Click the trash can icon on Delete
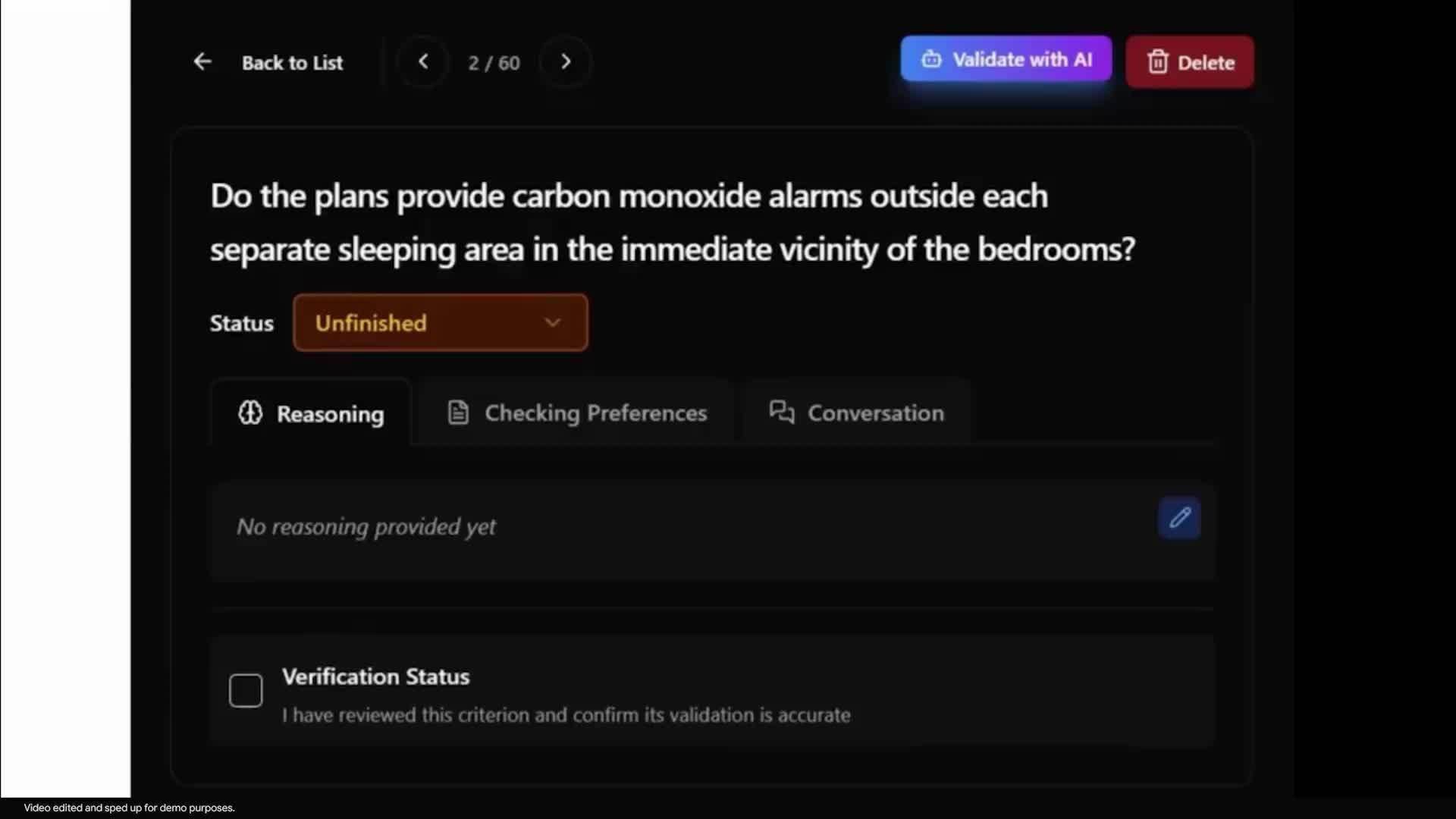Viewport: 1456px width, 819px height. (x=1157, y=62)
